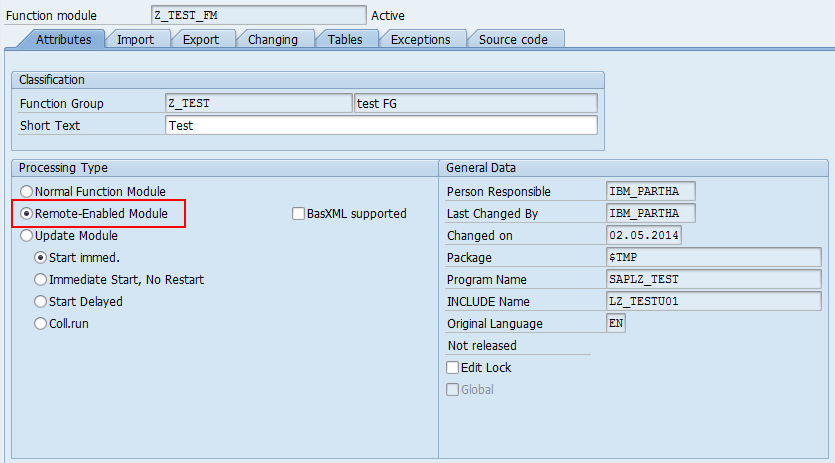Switch to the Attributes tab

63,39
